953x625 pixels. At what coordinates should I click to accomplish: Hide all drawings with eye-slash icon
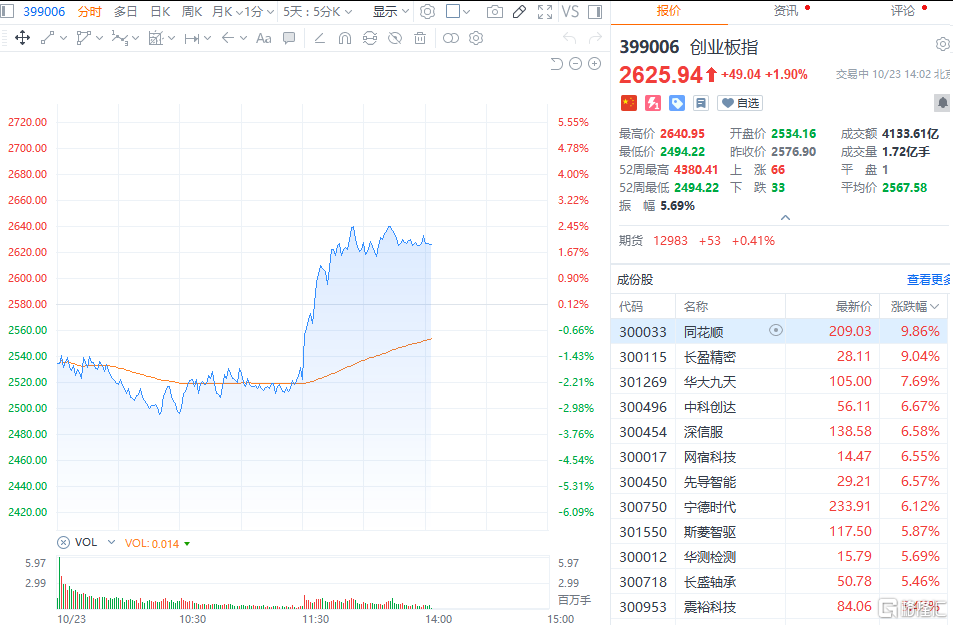395,38
